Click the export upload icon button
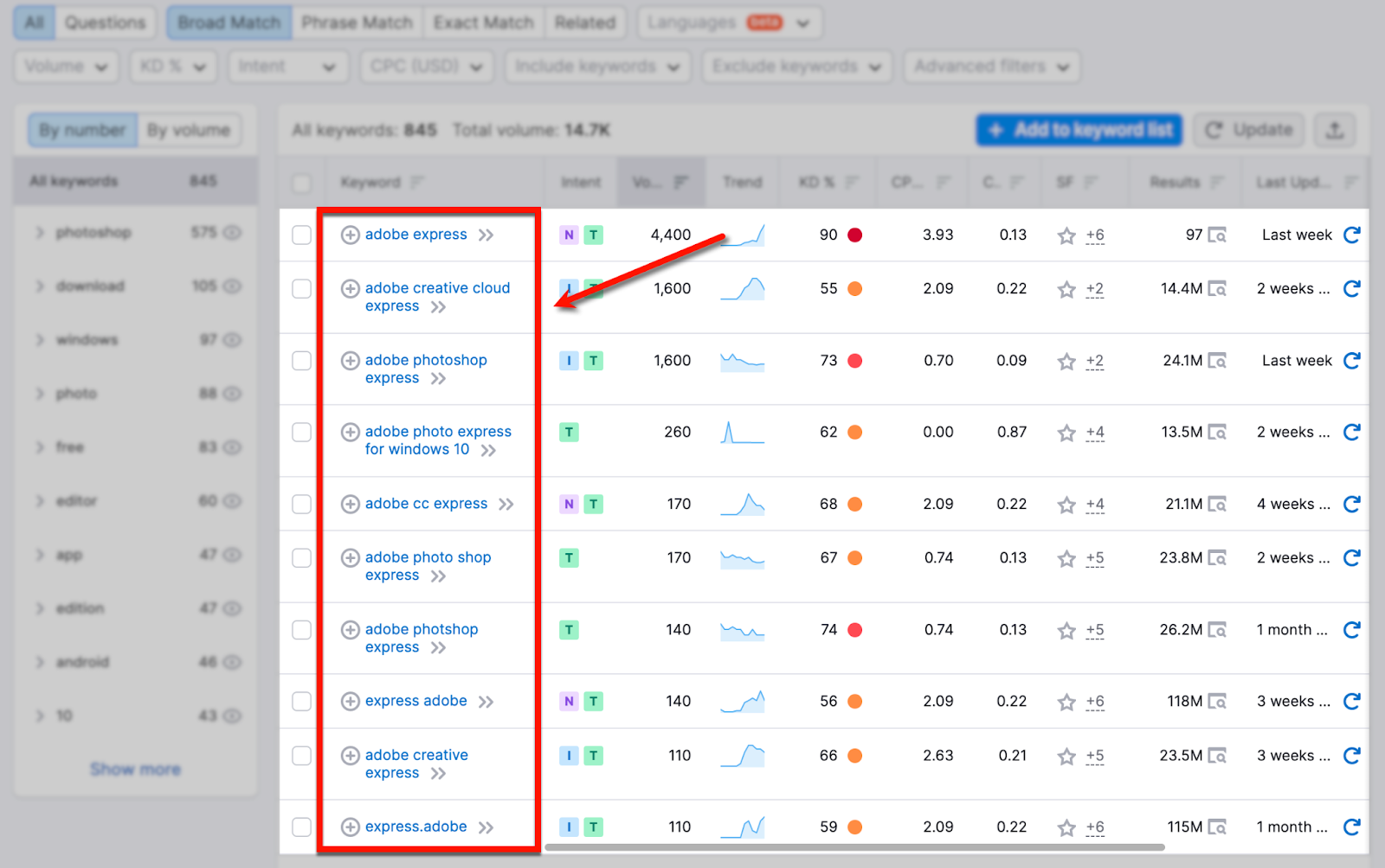 (x=1335, y=130)
